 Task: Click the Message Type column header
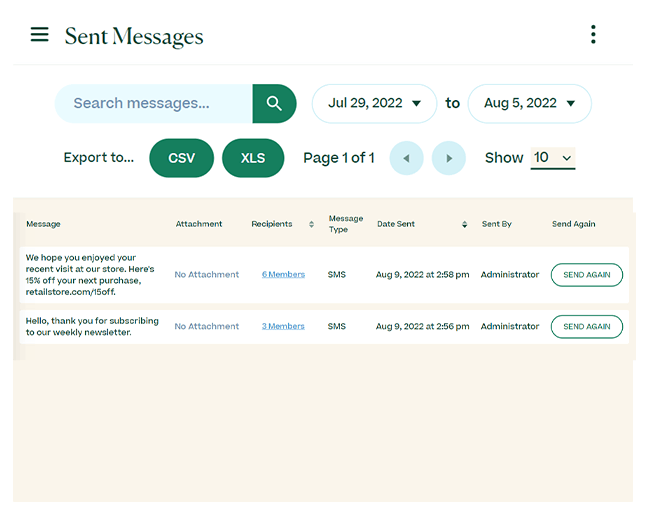tap(346, 224)
